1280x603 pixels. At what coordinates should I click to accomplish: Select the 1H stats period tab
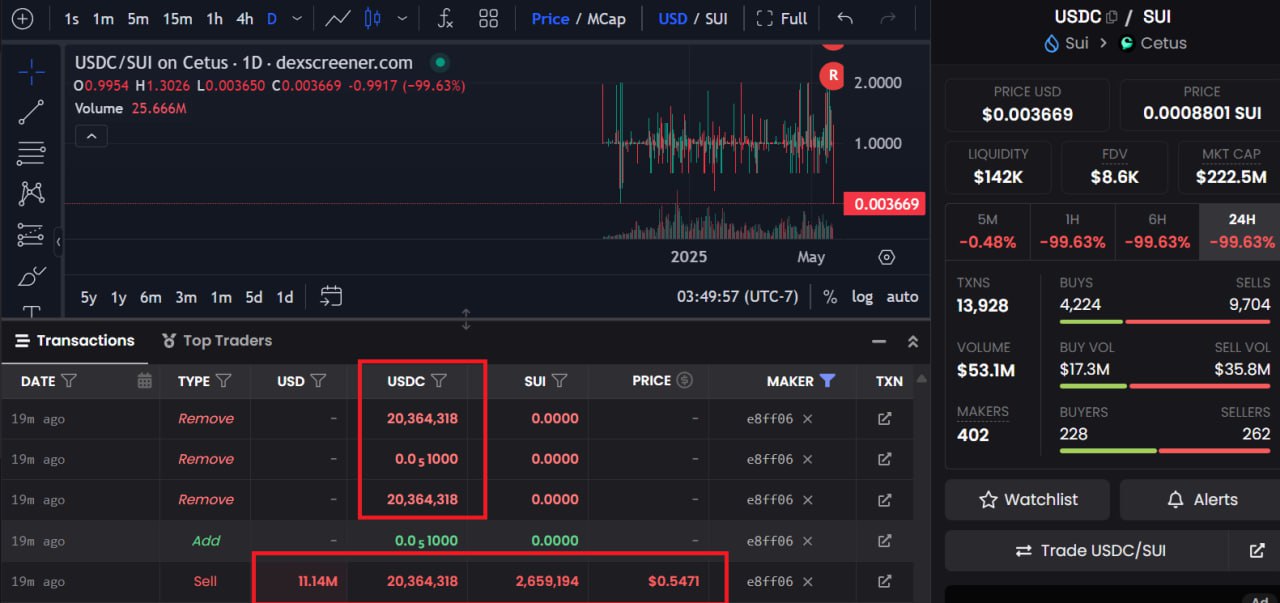(1072, 232)
